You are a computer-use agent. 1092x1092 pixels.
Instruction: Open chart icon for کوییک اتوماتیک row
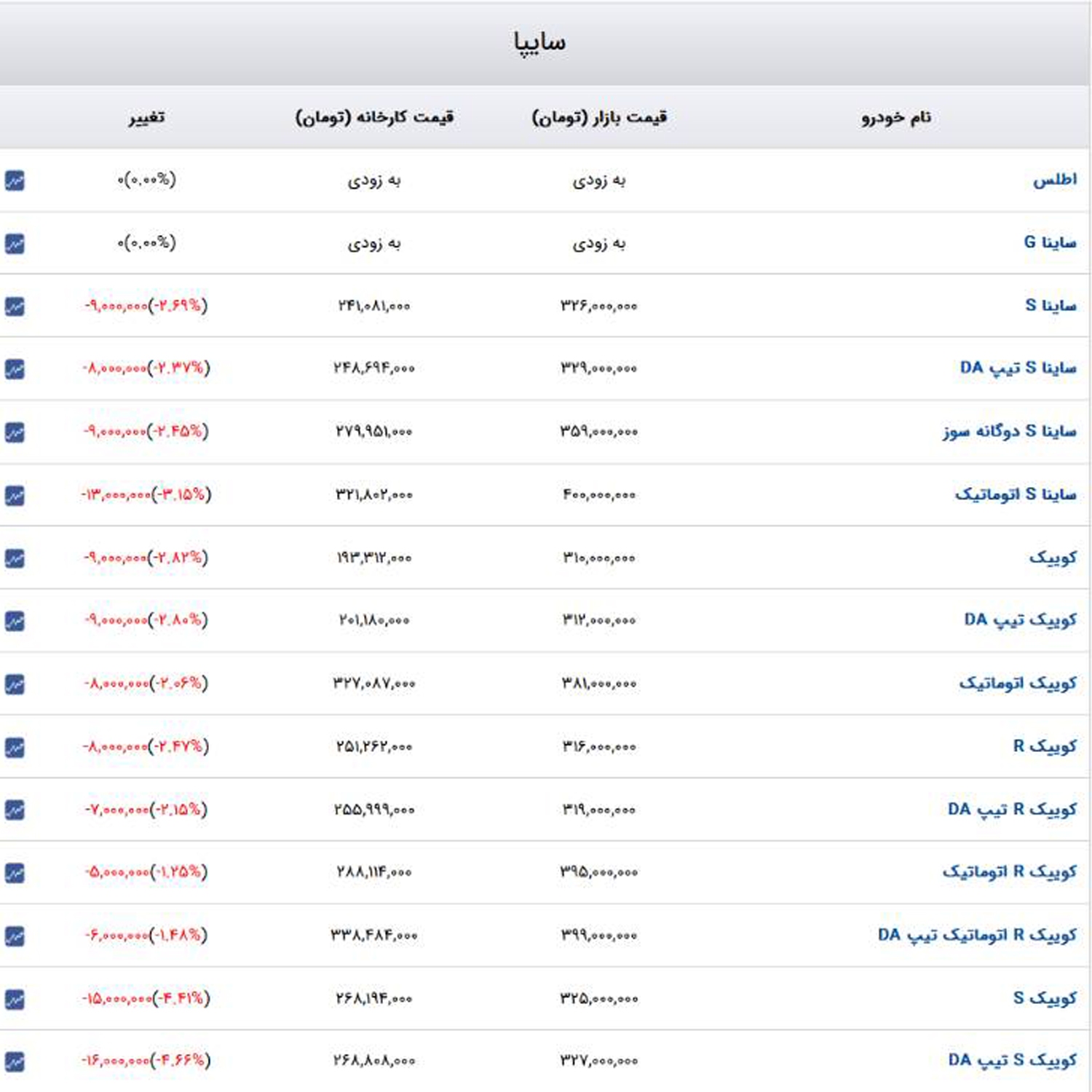coord(15,684)
